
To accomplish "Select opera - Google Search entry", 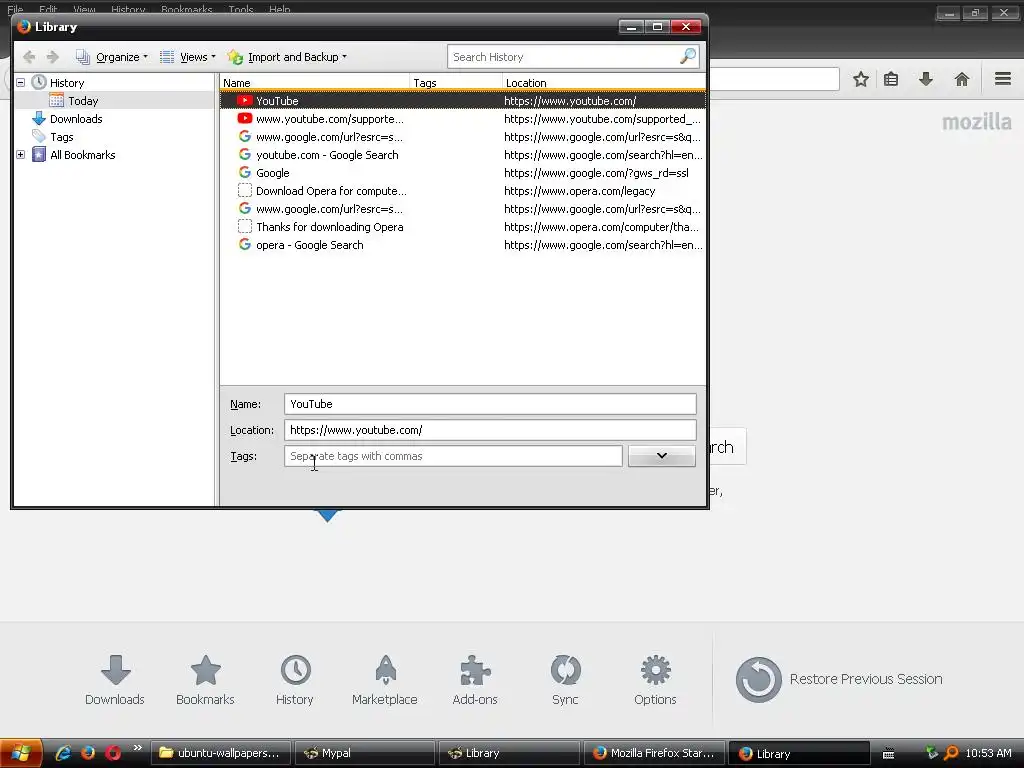I will 463,245.
